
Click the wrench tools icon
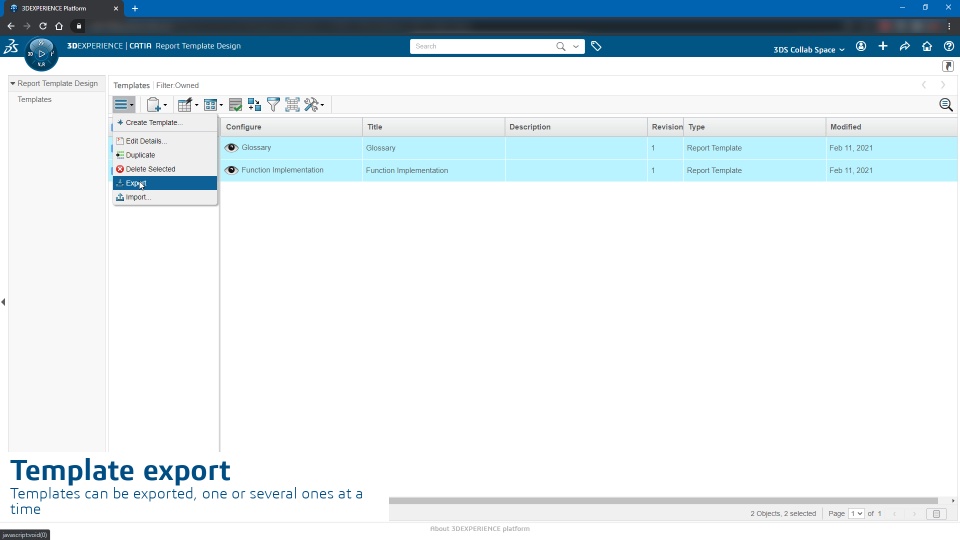(312, 105)
